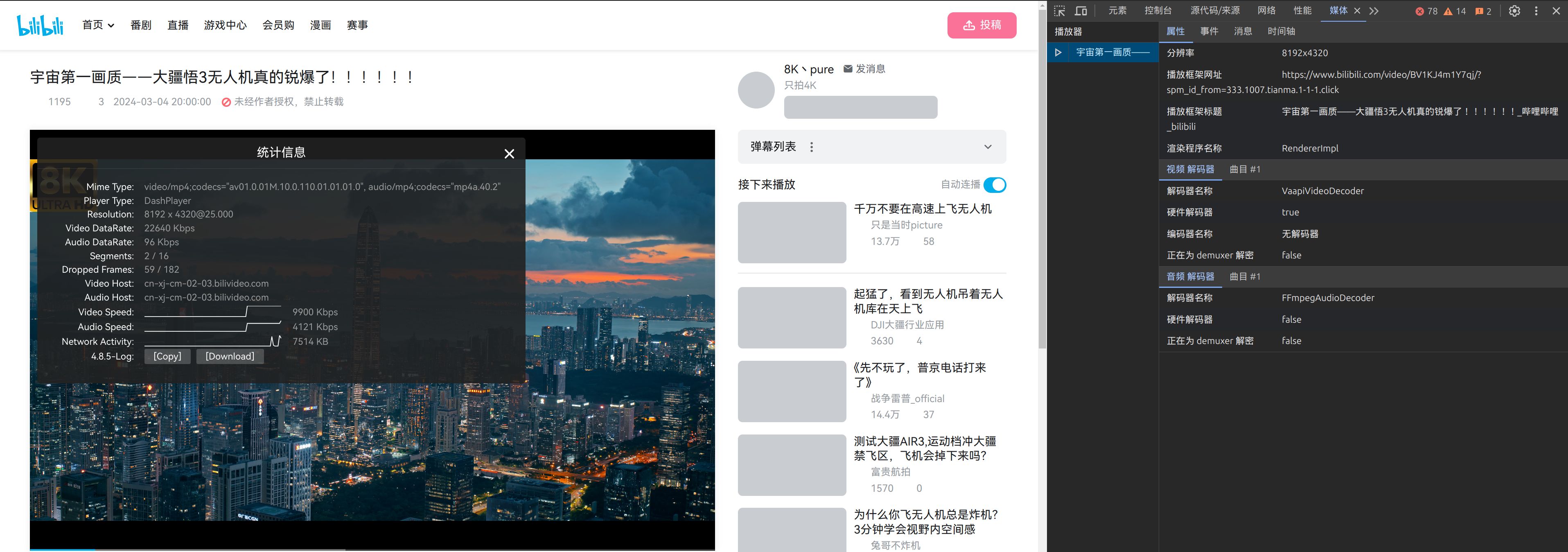The width and height of the screenshot is (1568, 552).
Task: Select the 视频 解码器 tab
Action: pyautogui.click(x=1191, y=170)
